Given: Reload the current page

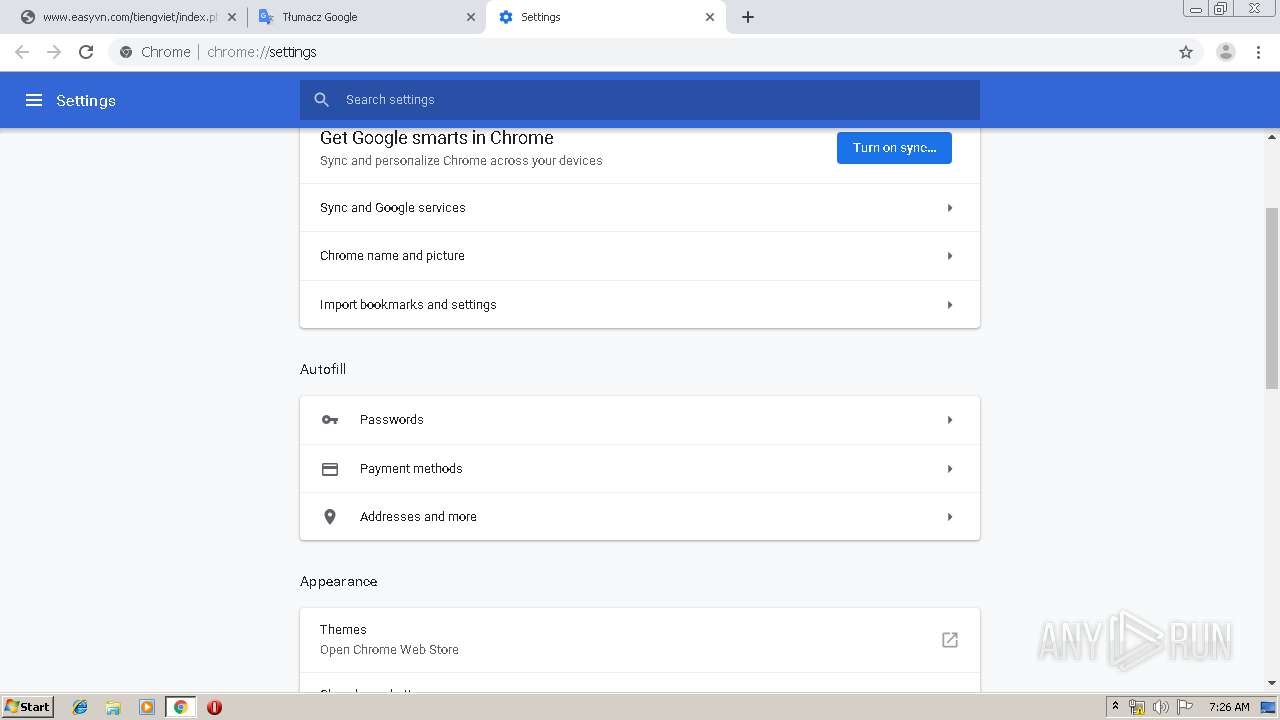Looking at the screenshot, I should (86, 52).
